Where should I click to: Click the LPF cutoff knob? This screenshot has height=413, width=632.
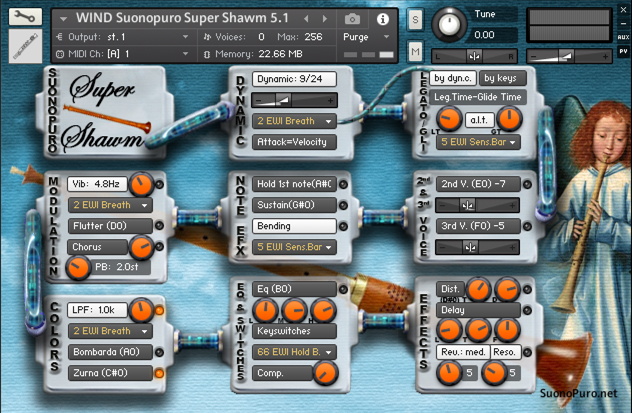pyautogui.click(x=141, y=310)
